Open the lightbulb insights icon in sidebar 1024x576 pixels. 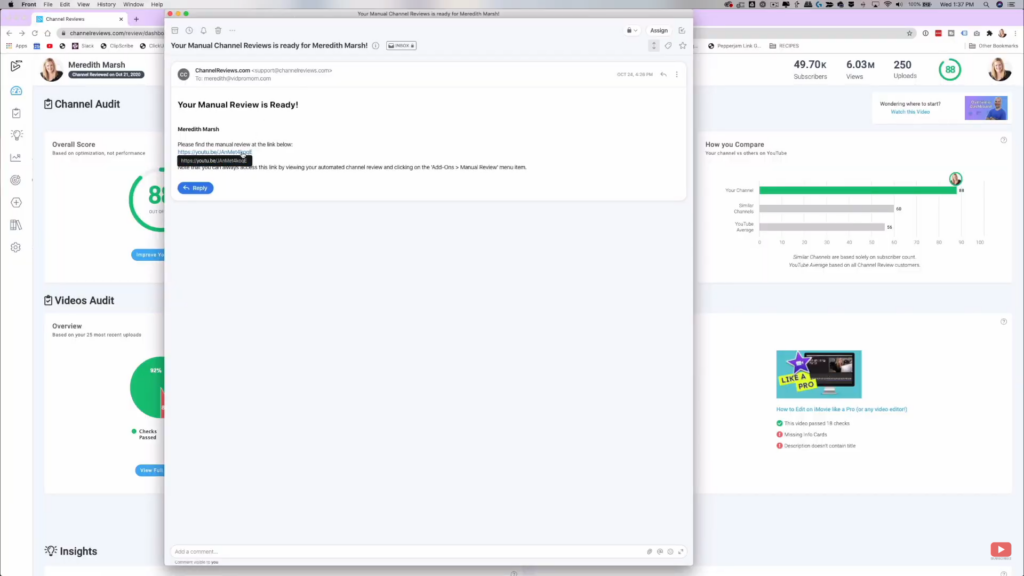[x=16, y=135]
